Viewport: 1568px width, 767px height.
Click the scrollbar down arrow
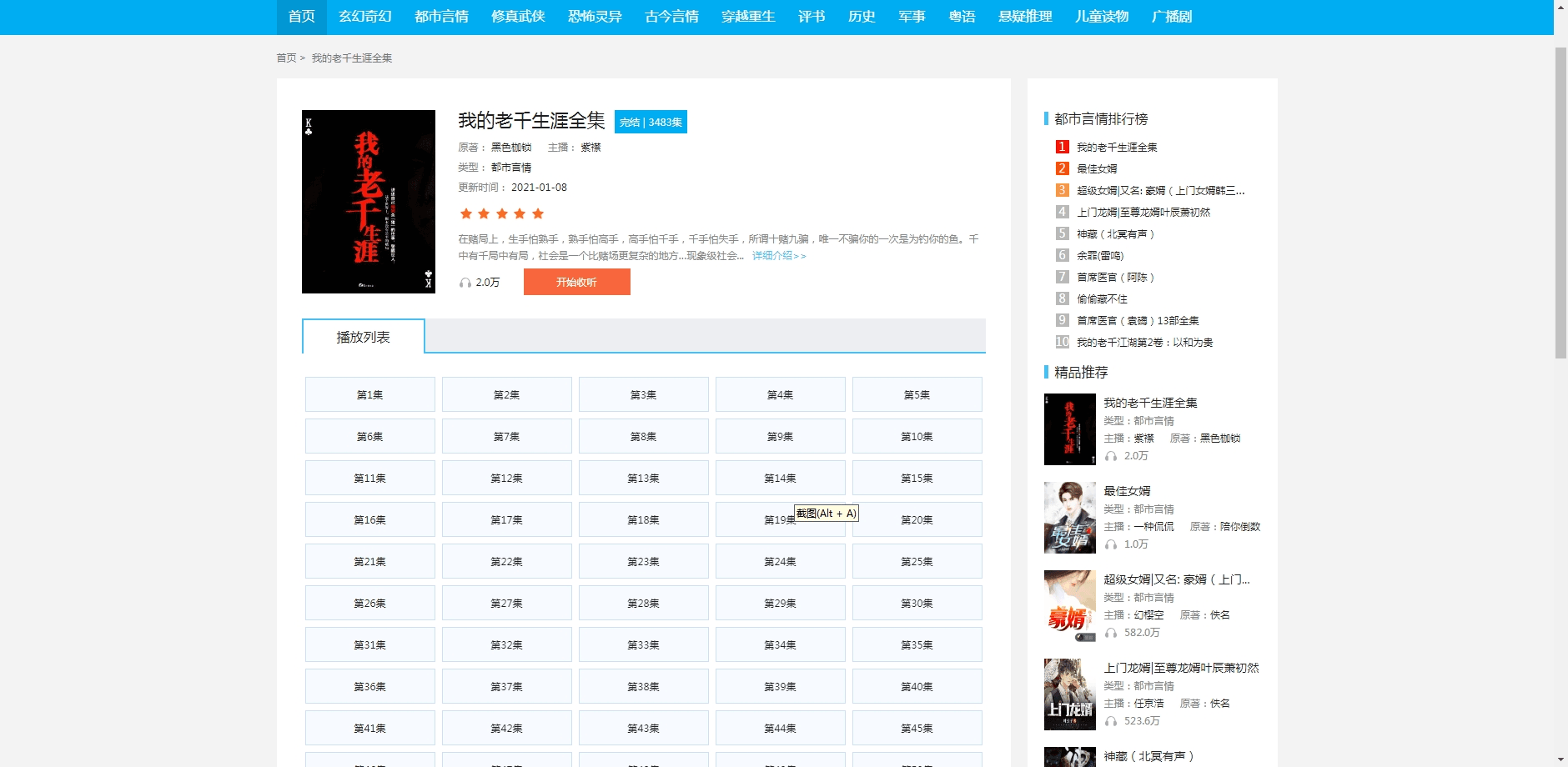[1560, 759]
